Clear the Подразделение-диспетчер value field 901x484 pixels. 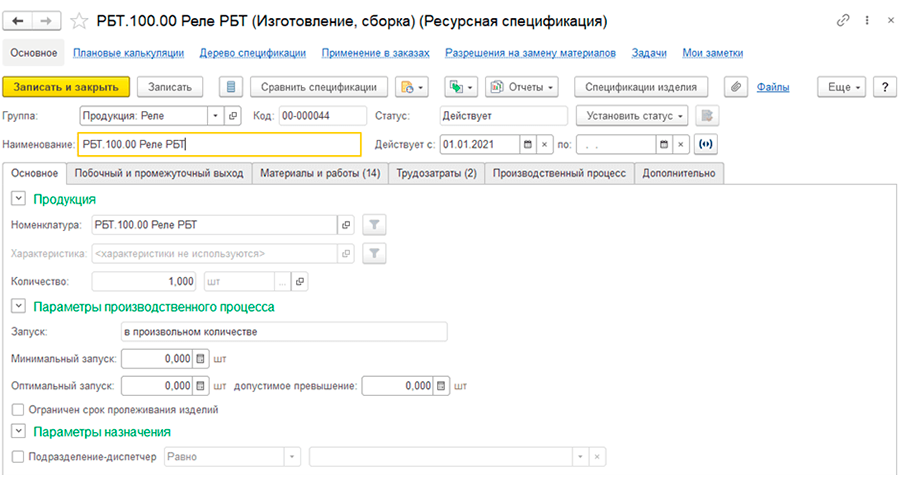(597, 457)
